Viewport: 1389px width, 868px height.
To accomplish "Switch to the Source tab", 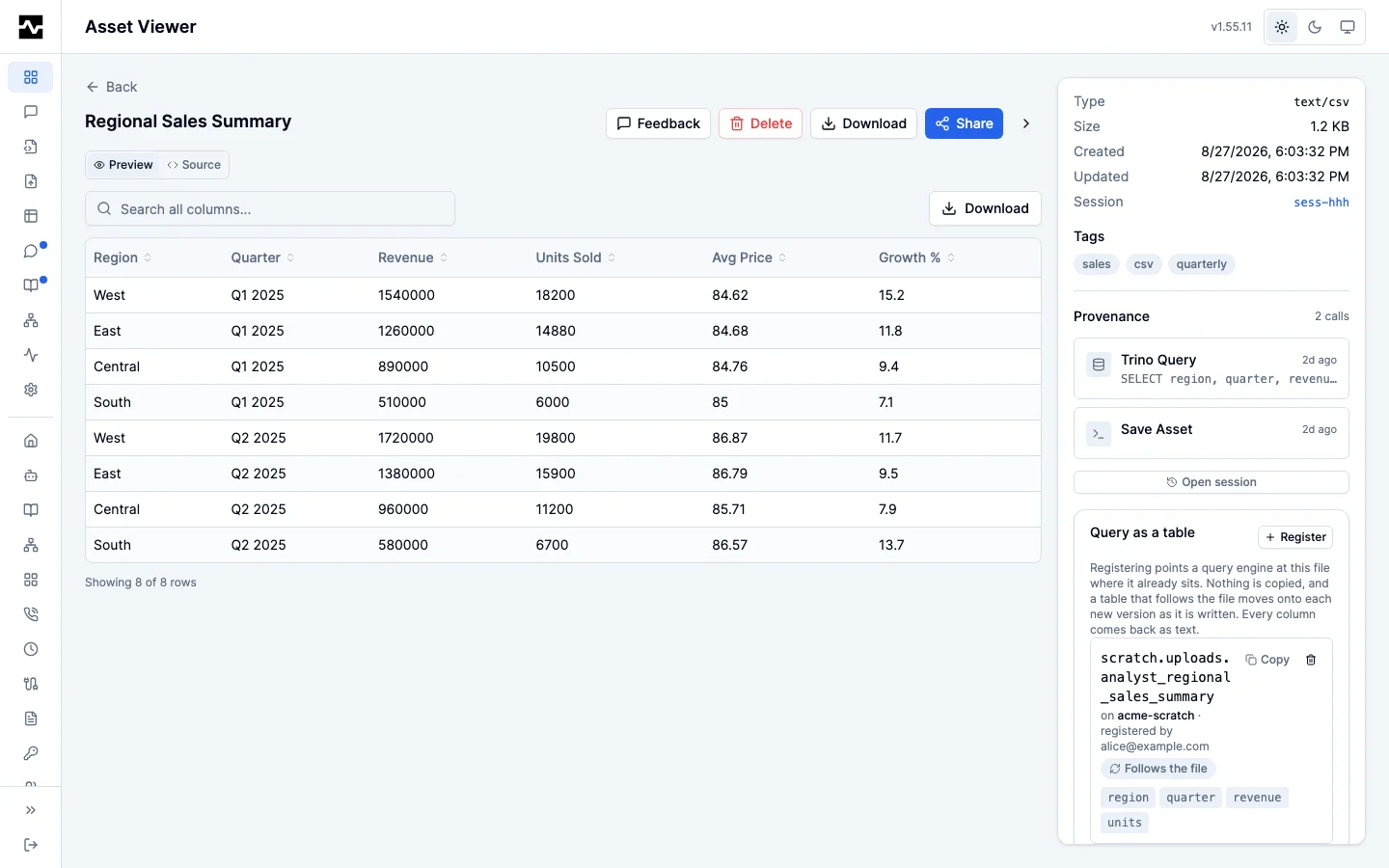I will click(194, 165).
